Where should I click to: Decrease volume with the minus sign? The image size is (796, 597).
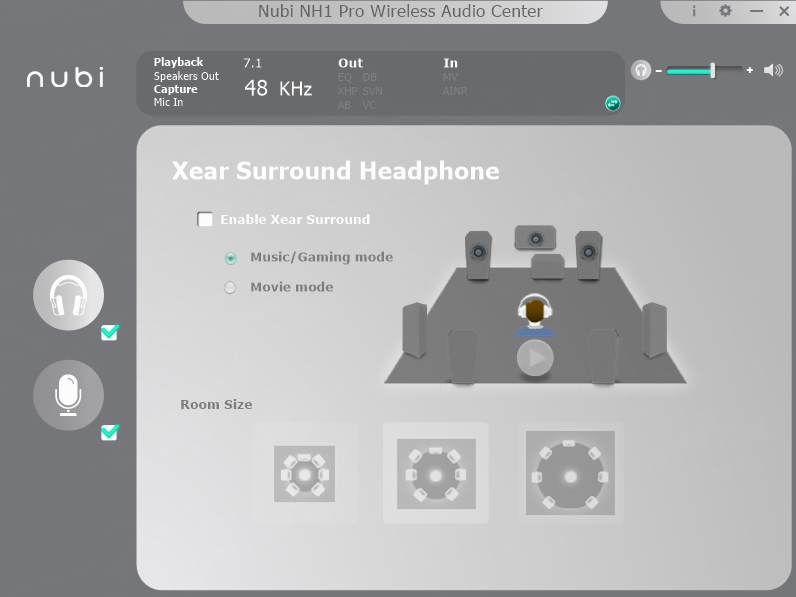658,71
